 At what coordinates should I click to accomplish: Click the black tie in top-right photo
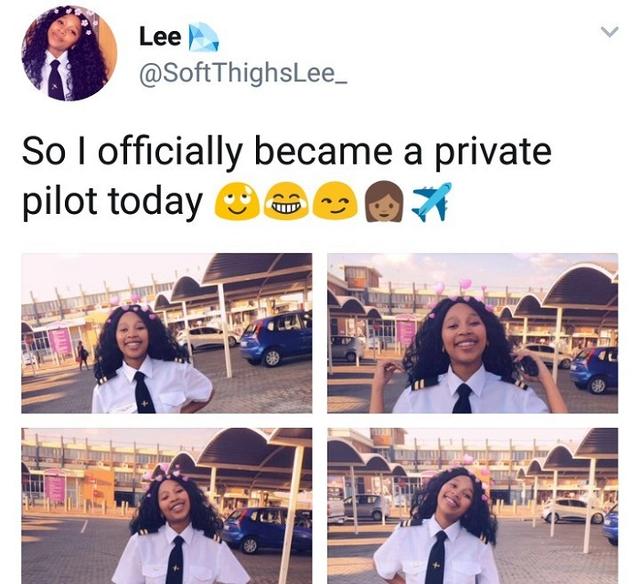tap(462, 398)
